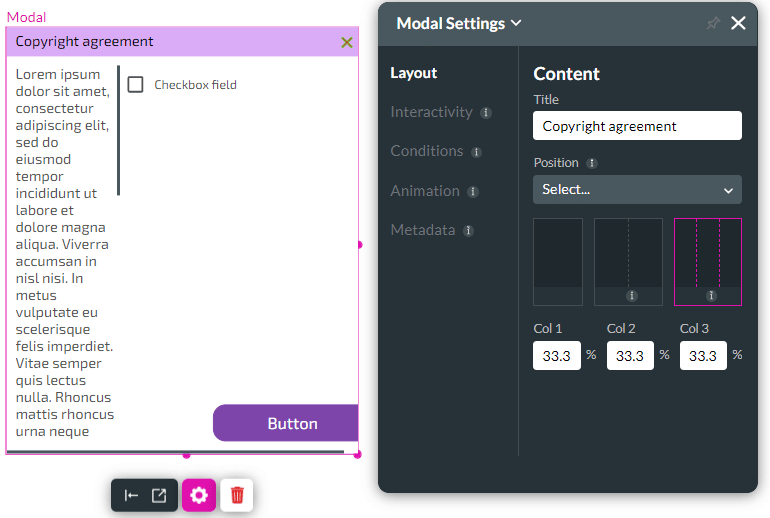The height and width of the screenshot is (518, 770).
Task: Open the Position Select dropdown
Action: pyautogui.click(x=637, y=189)
